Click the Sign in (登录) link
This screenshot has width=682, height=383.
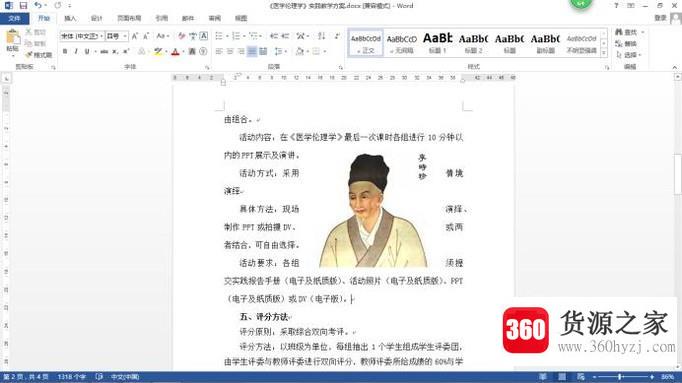tap(661, 18)
